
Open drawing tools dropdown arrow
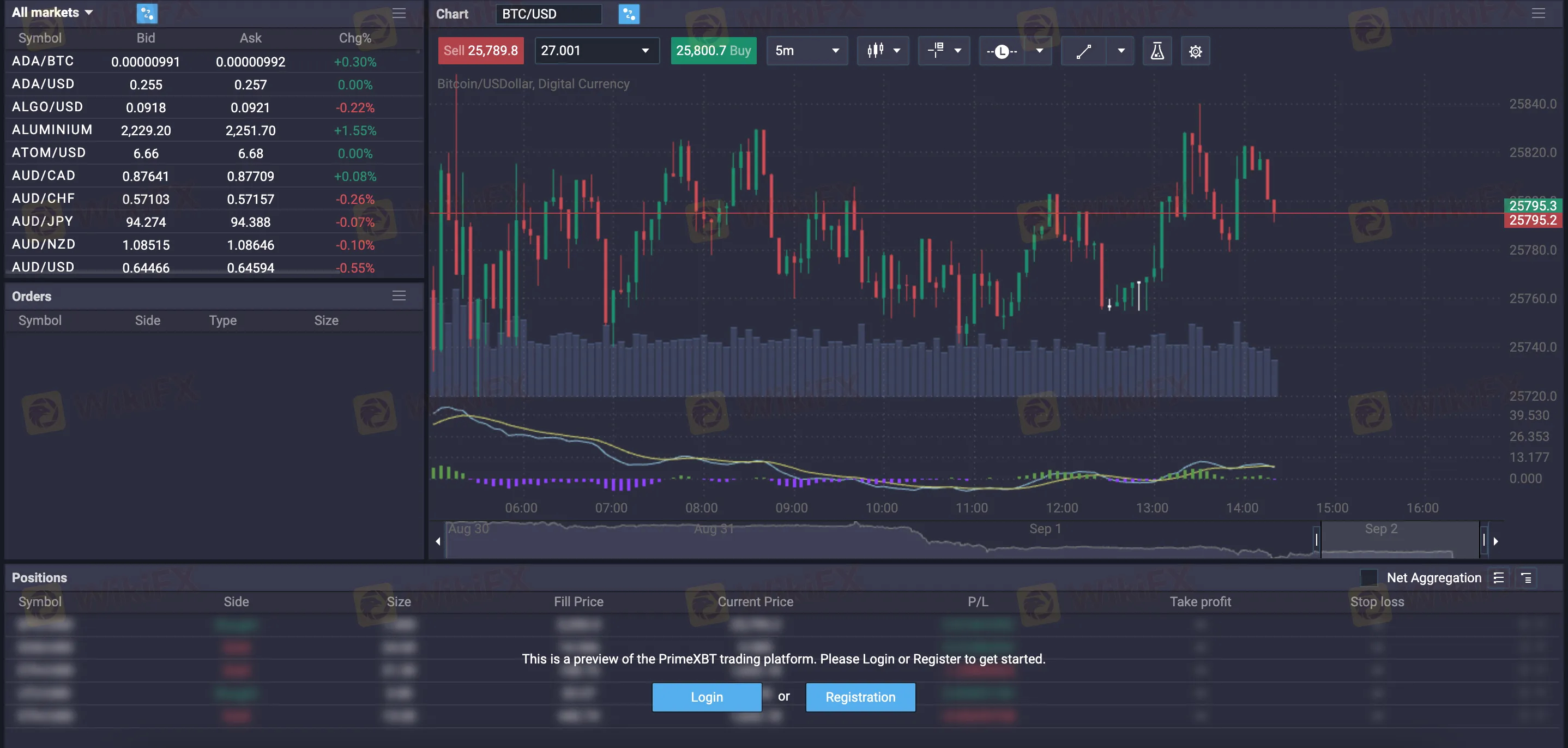coord(1120,51)
